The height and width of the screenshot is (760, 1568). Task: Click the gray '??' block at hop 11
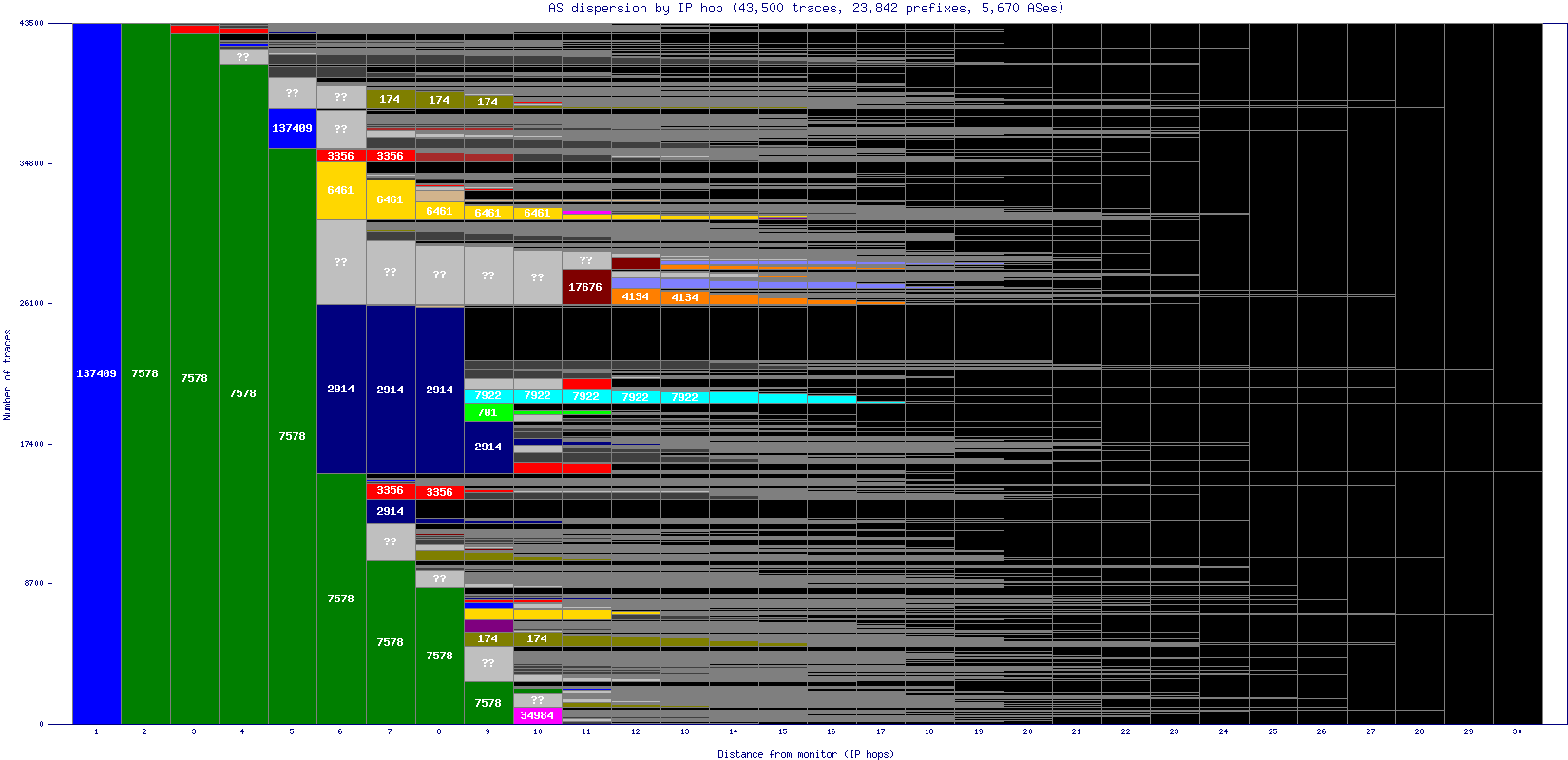586,260
